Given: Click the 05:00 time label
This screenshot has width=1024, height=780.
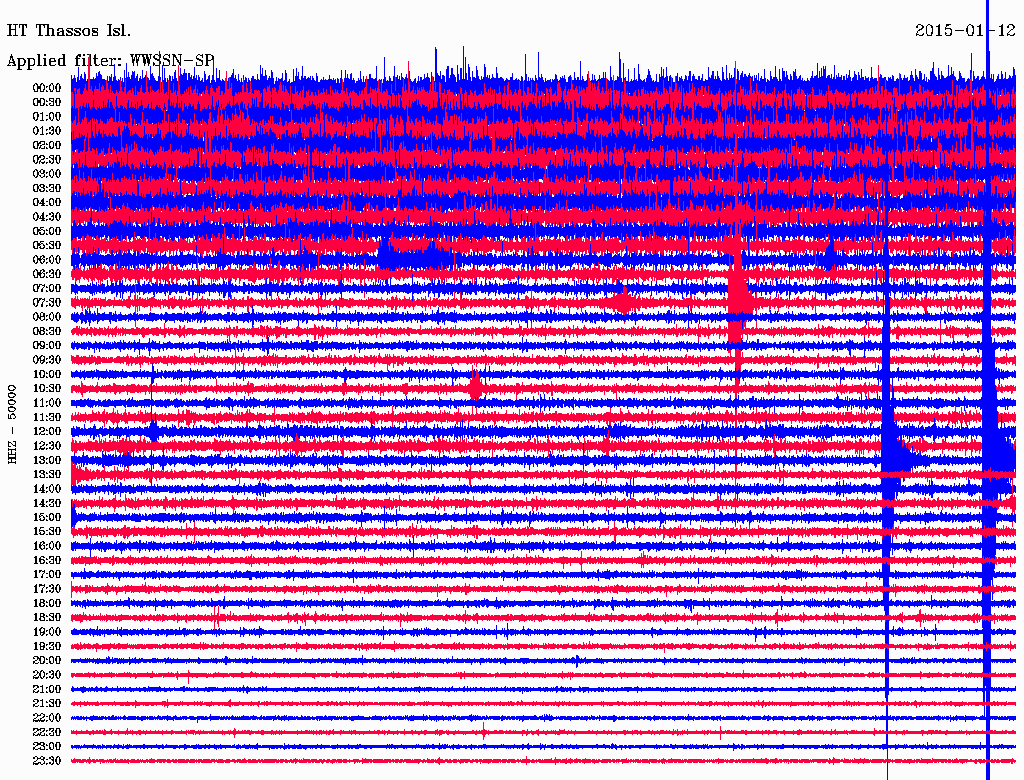Looking at the screenshot, I should point(47,231).
